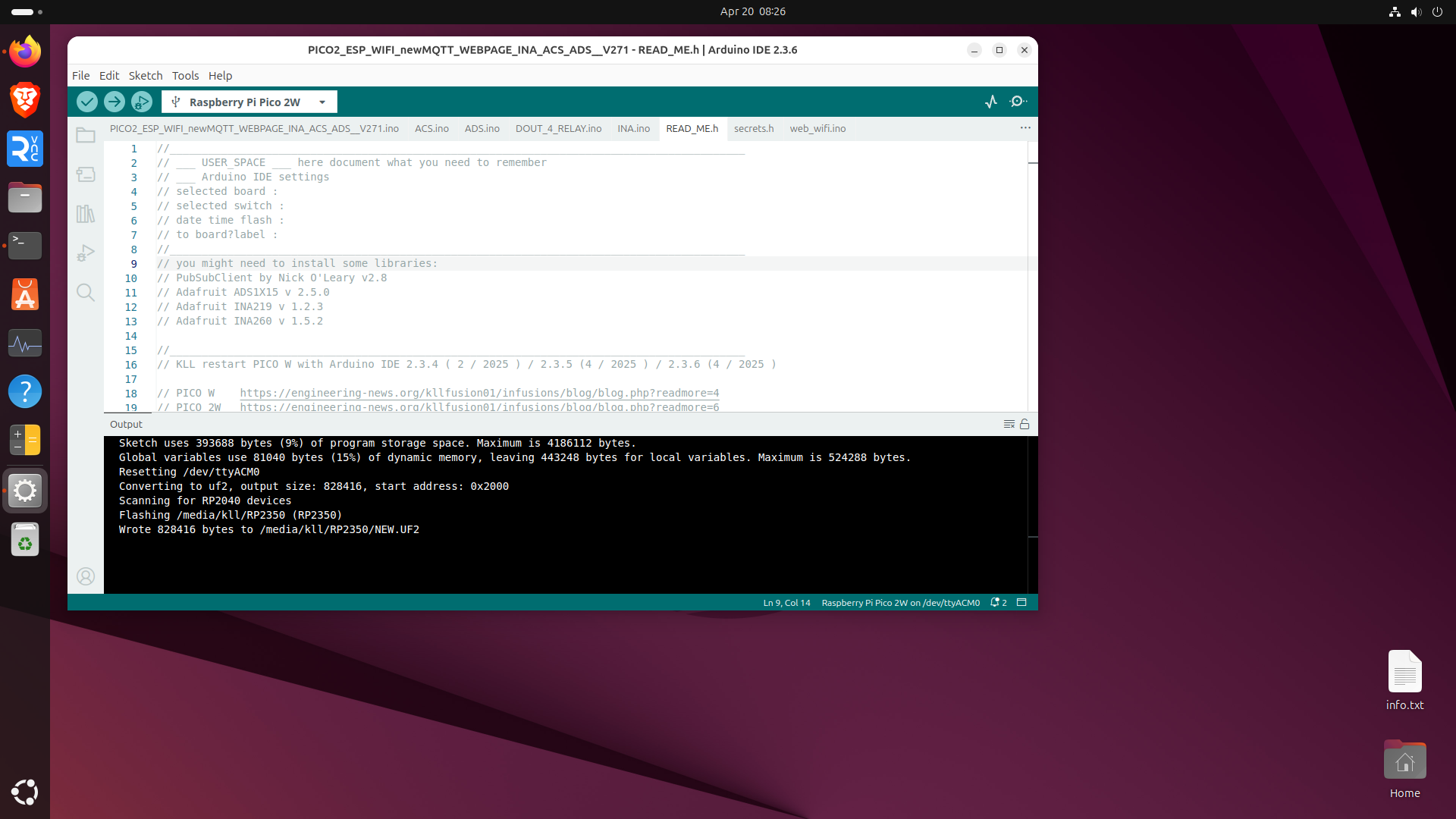Launch Firefox from the dock
The height and width of the screenshot is (819, 1456).
click(25, 52)
